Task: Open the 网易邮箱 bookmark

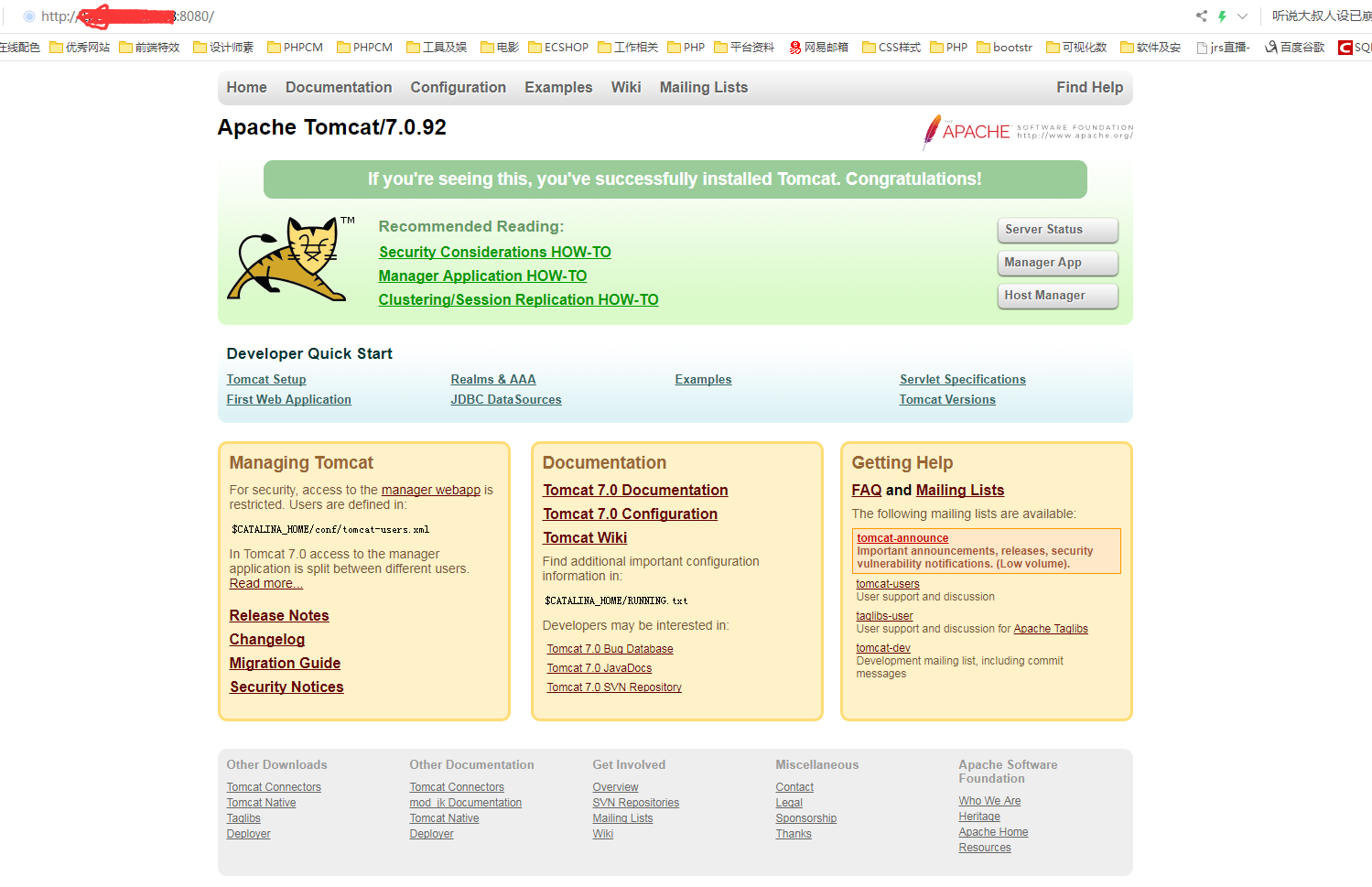Action: click(x=819, y=48)
